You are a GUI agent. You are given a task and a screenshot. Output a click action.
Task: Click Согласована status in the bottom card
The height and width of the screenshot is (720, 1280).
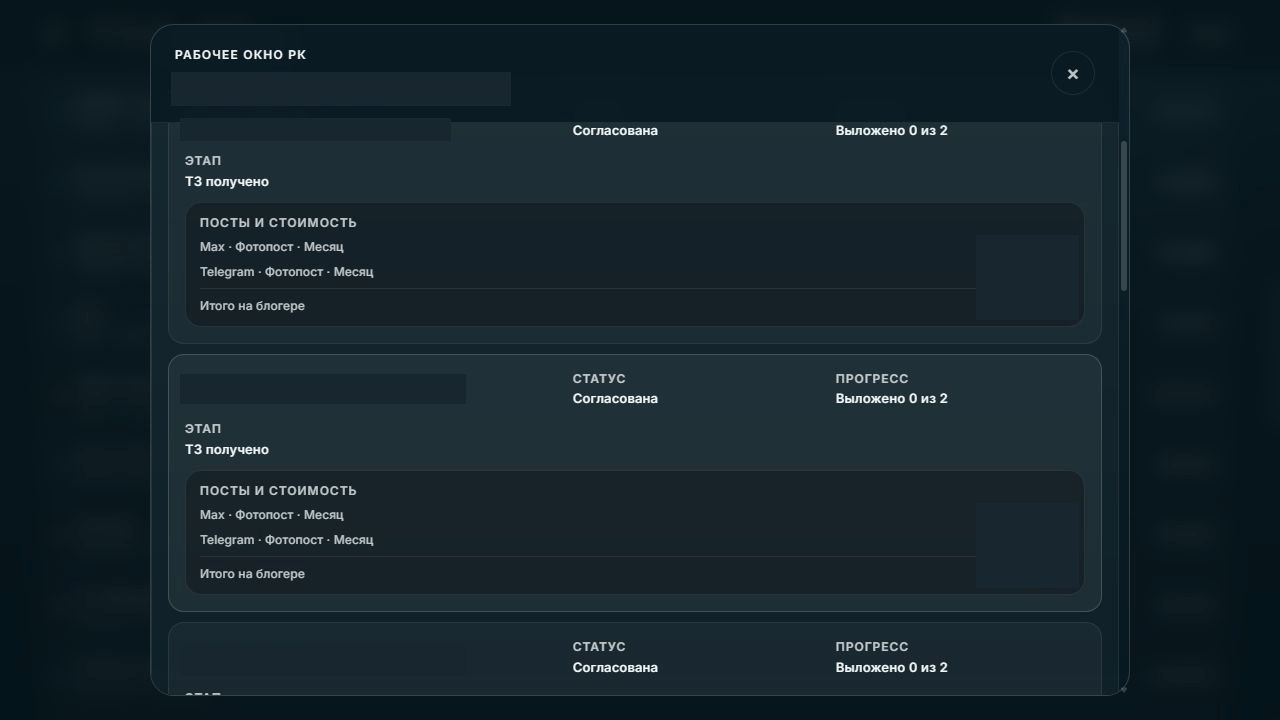tap(615, 668)
